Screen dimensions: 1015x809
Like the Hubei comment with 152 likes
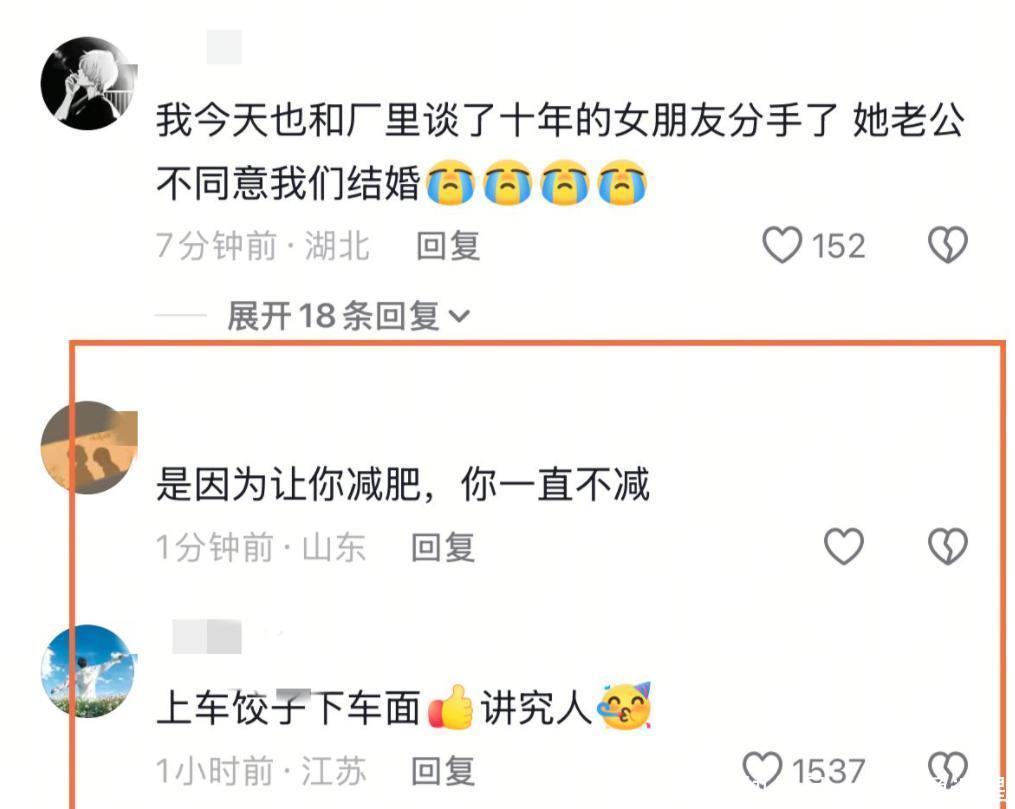click(x=782, y=245)
